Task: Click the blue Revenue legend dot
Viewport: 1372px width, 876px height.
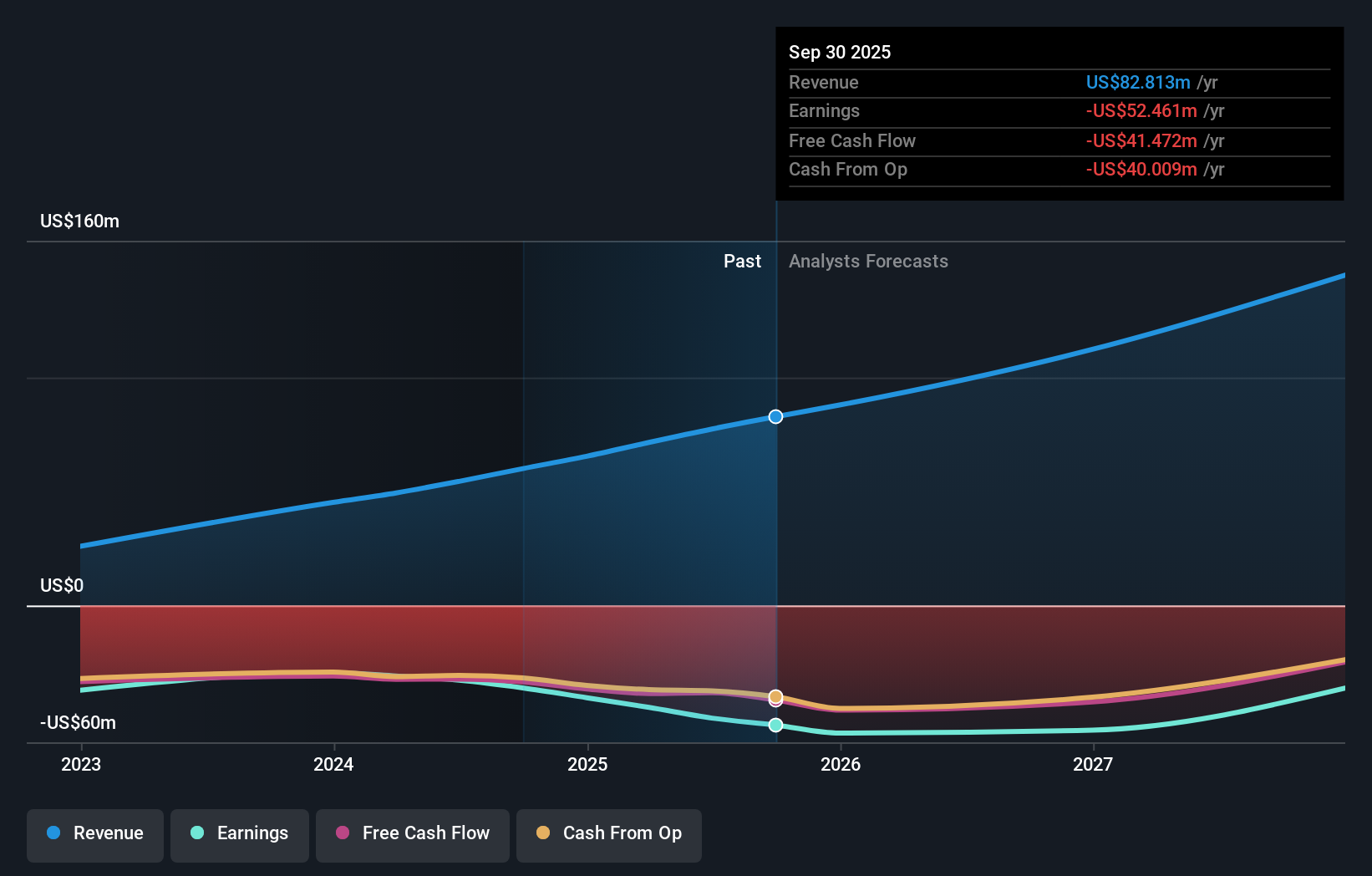Action: coord(53,833)
